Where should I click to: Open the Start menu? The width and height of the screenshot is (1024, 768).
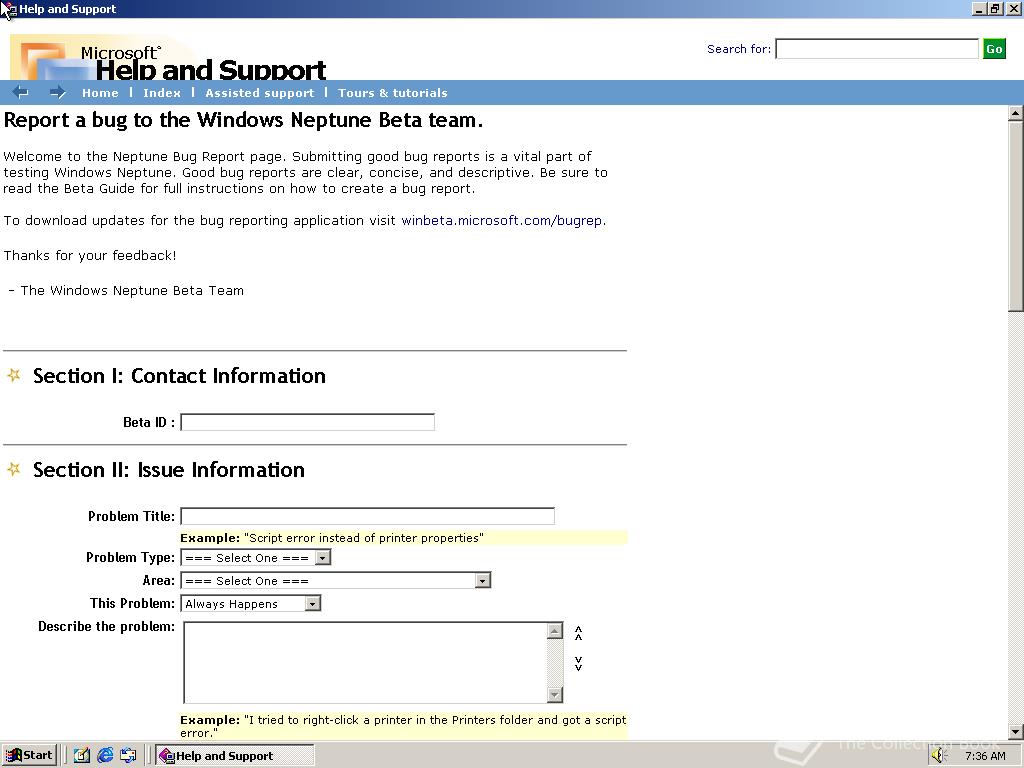29,756
